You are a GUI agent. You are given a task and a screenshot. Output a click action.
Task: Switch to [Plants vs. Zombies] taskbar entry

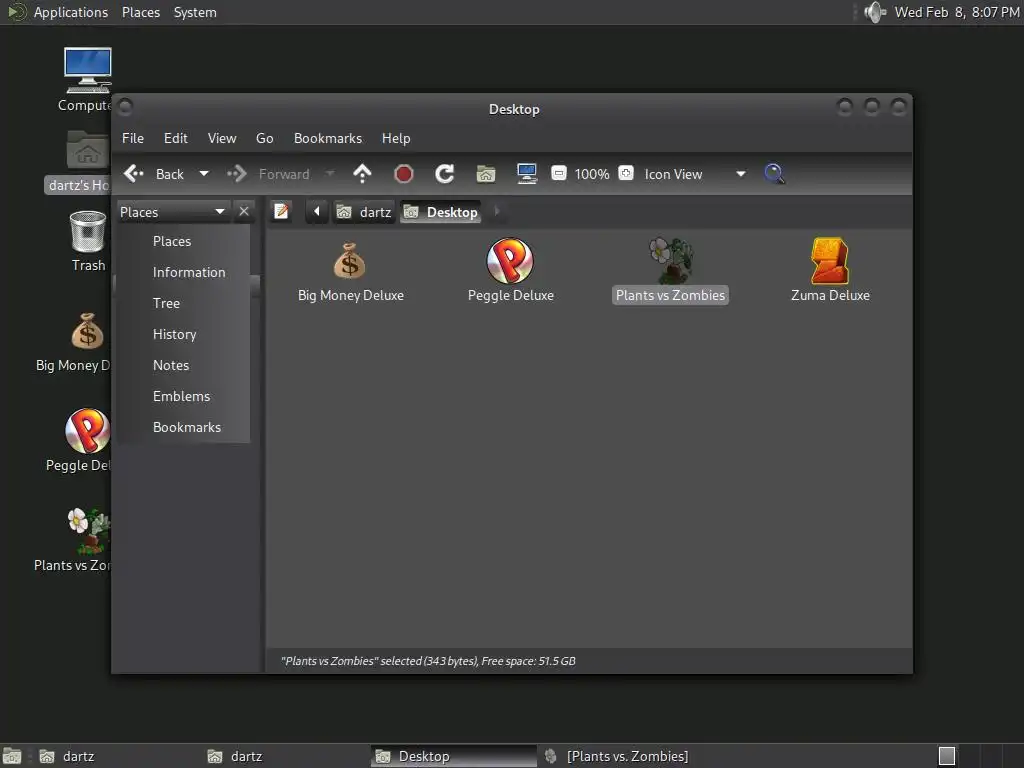(622, 756)
